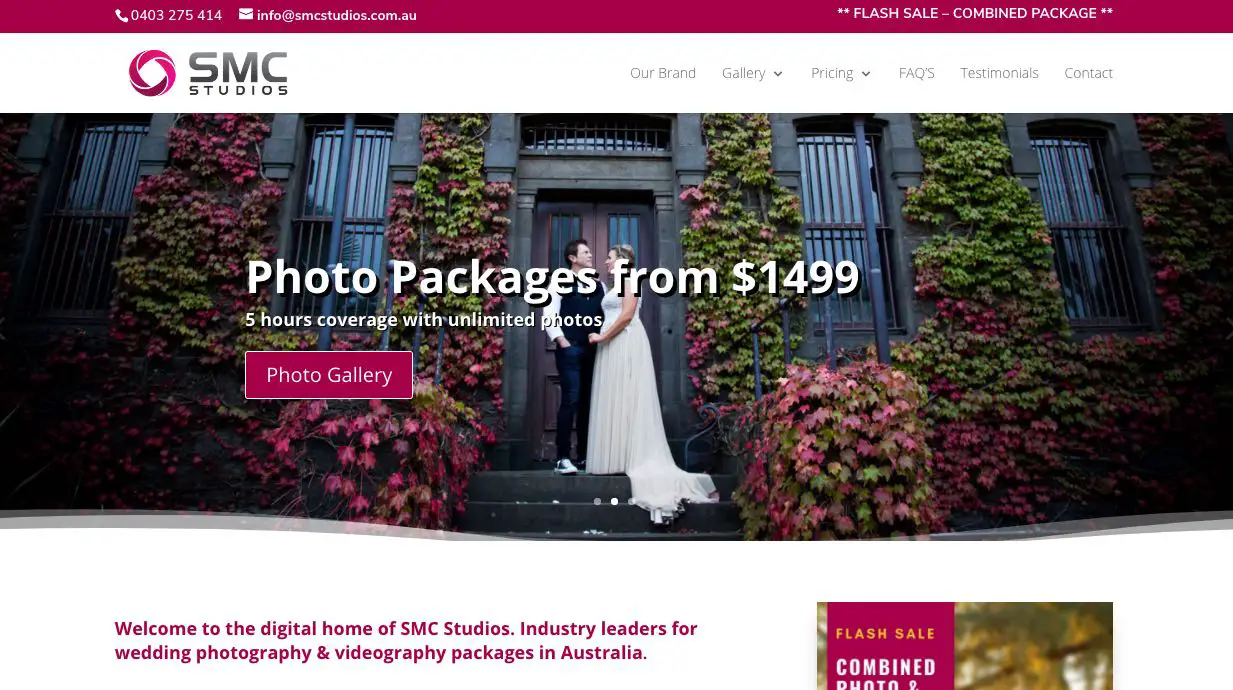Image resolution: width=1233 pixels, height=690 pixels.
Task: Click the envelope email icon
Action: click(x=246, y=15)
